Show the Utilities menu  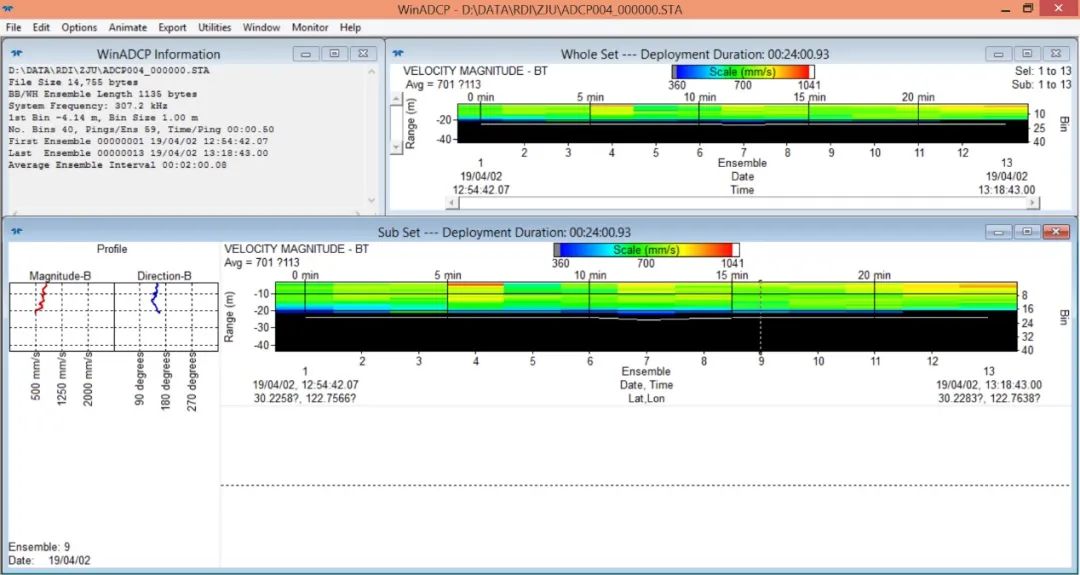point(214,27)
